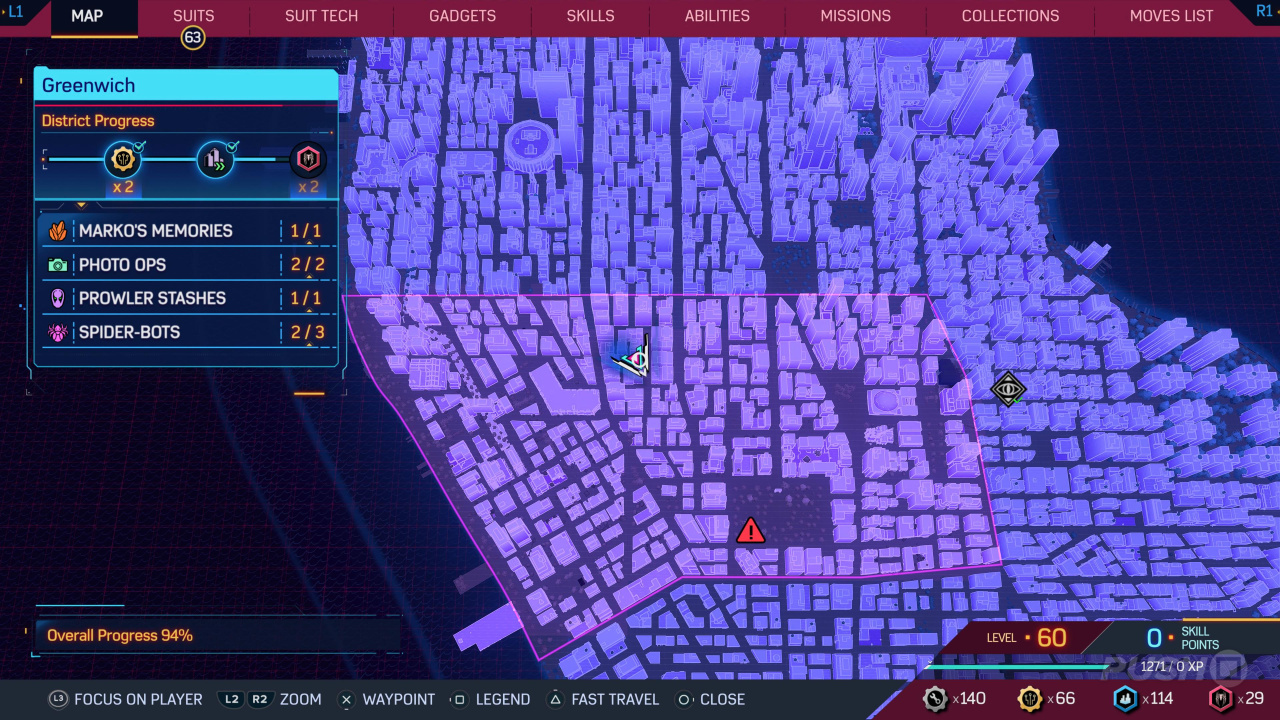Click the 0 Skill Points counter
The image size is (1280, 720).
point(1185,638)
